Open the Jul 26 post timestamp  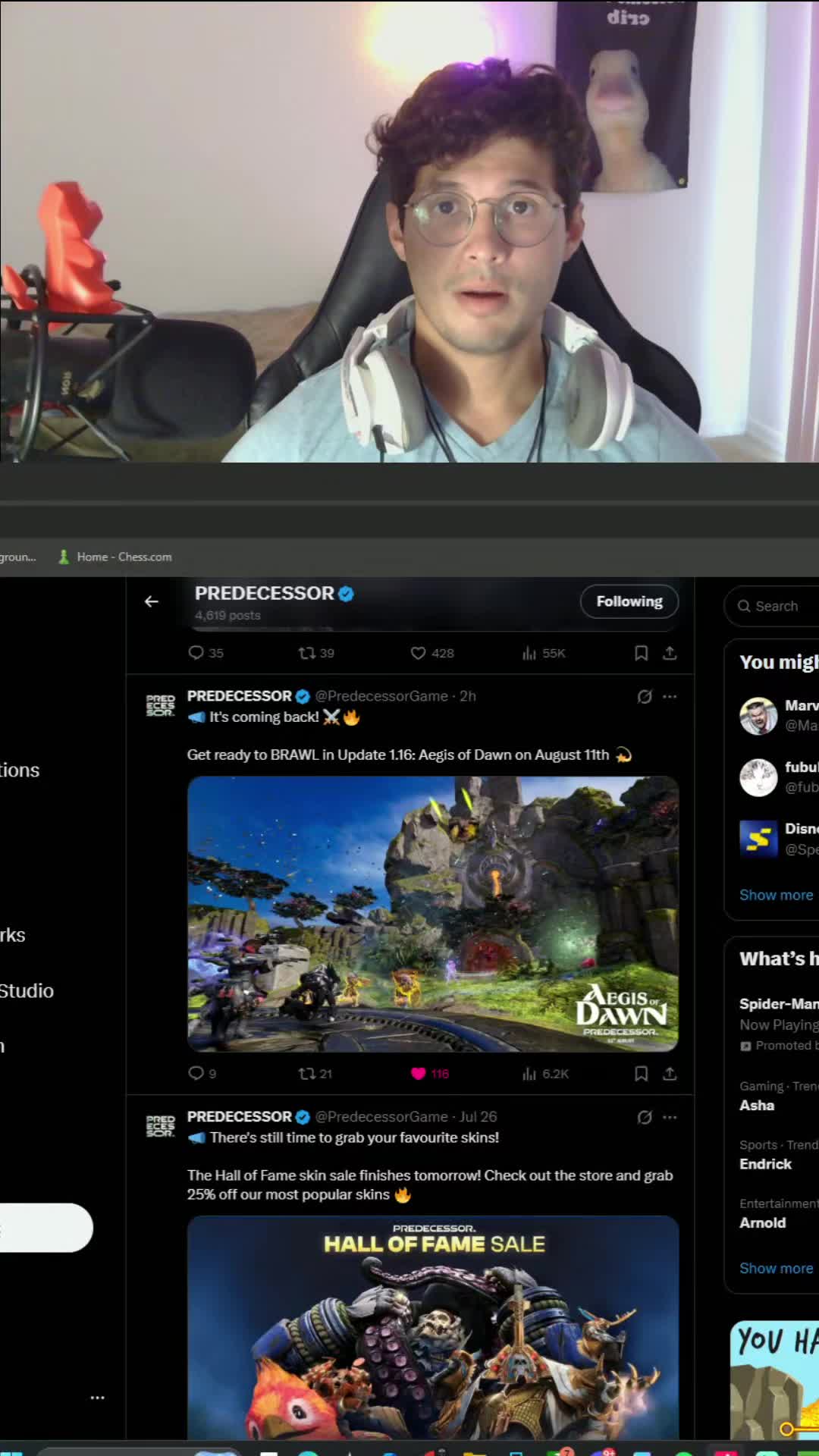[x=478, y=1117]
